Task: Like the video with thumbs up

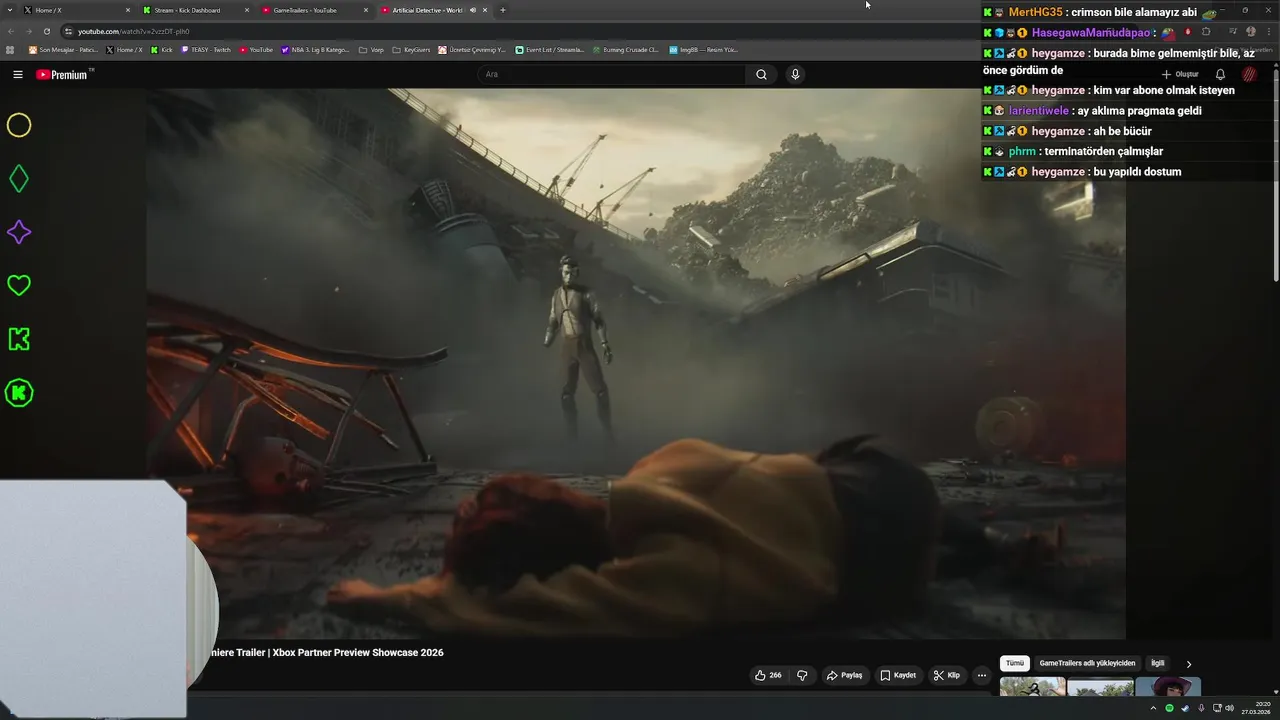Action: 768,675
